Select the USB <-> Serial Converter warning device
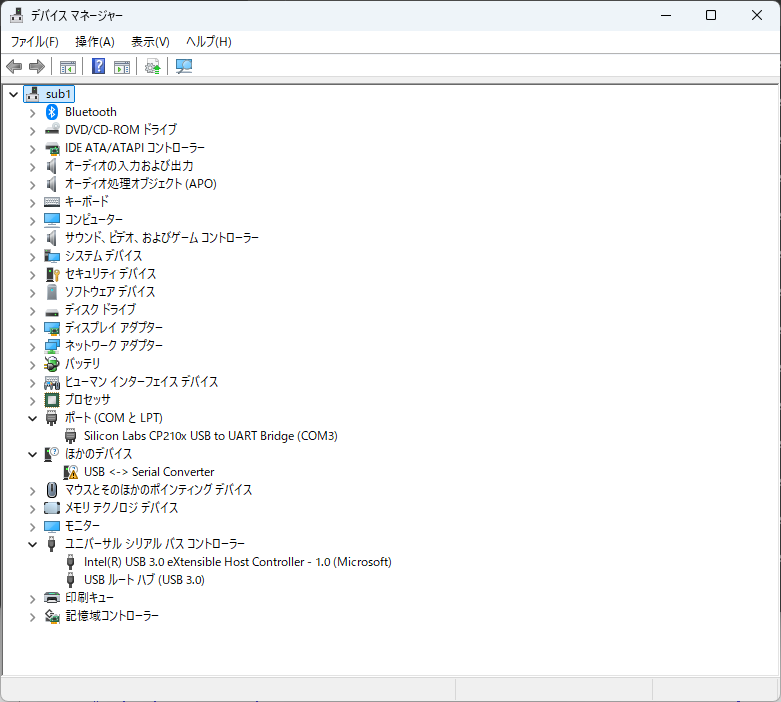 pyautogui.click(x=149, y=472)
